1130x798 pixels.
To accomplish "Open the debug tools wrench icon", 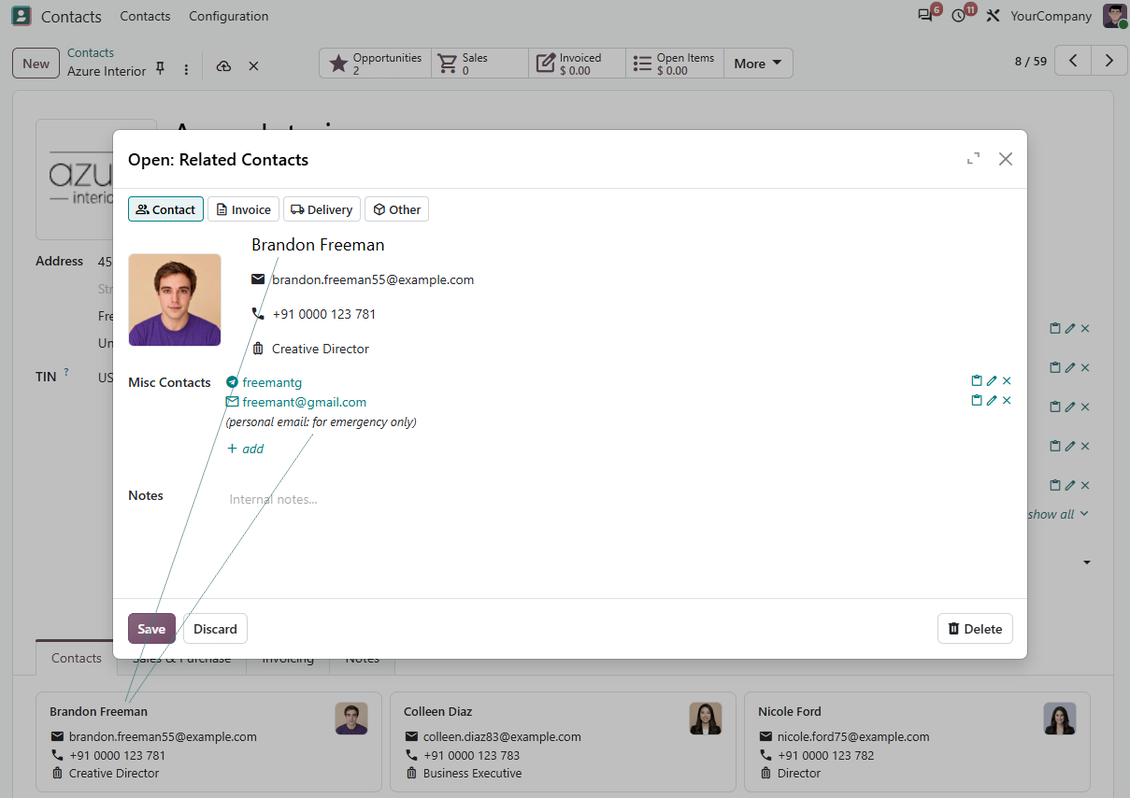I will (993, 16).
